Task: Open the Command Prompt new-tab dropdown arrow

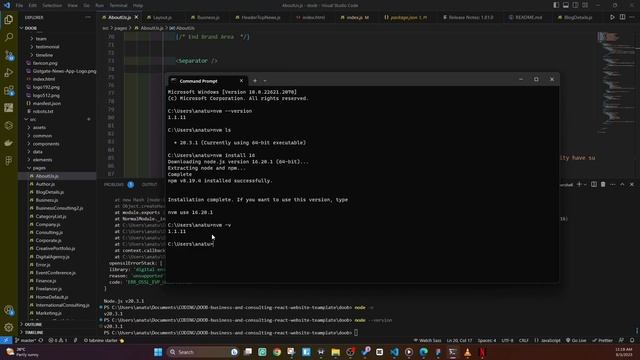Action: coord(265,81)
